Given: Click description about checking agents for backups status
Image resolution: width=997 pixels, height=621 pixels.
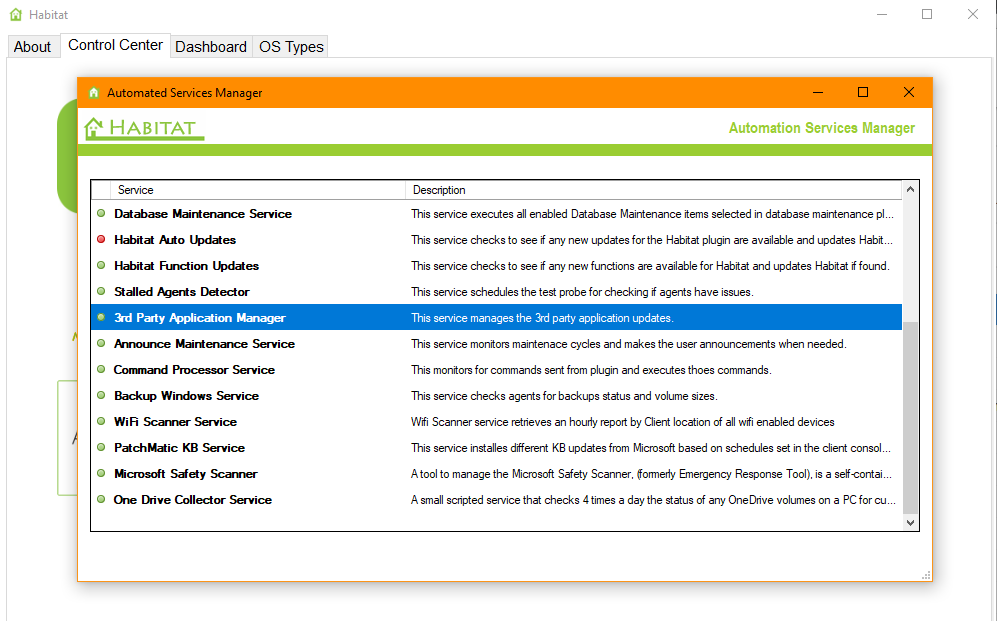Looking at the screenshot, I should (x=564, y=396).
